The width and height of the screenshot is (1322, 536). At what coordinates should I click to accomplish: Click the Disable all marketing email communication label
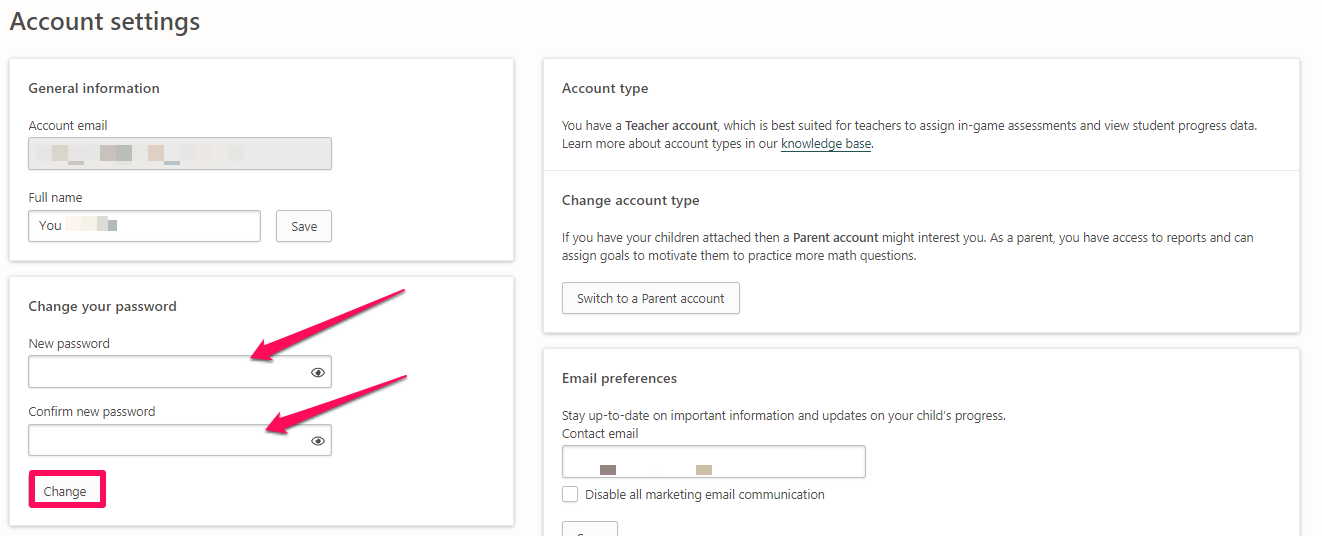[x=705, y=494]
